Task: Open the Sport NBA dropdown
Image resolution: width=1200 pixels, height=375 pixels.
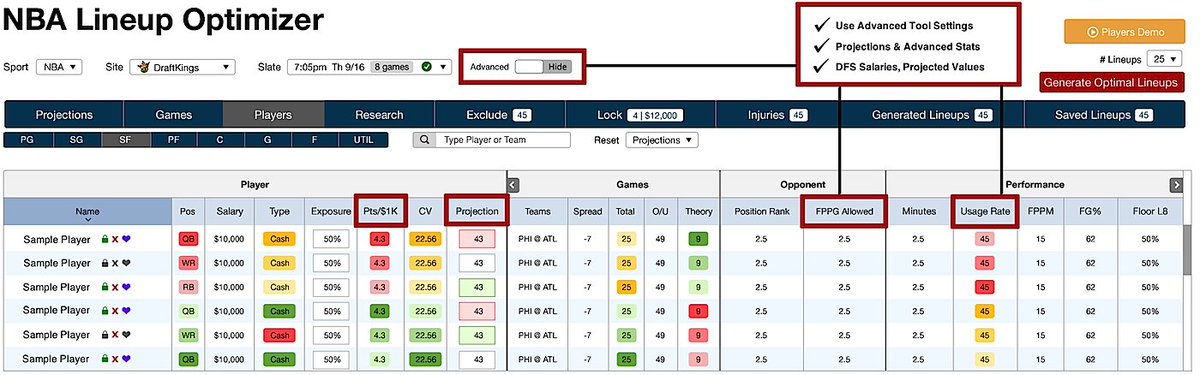Action: (59, 67)
